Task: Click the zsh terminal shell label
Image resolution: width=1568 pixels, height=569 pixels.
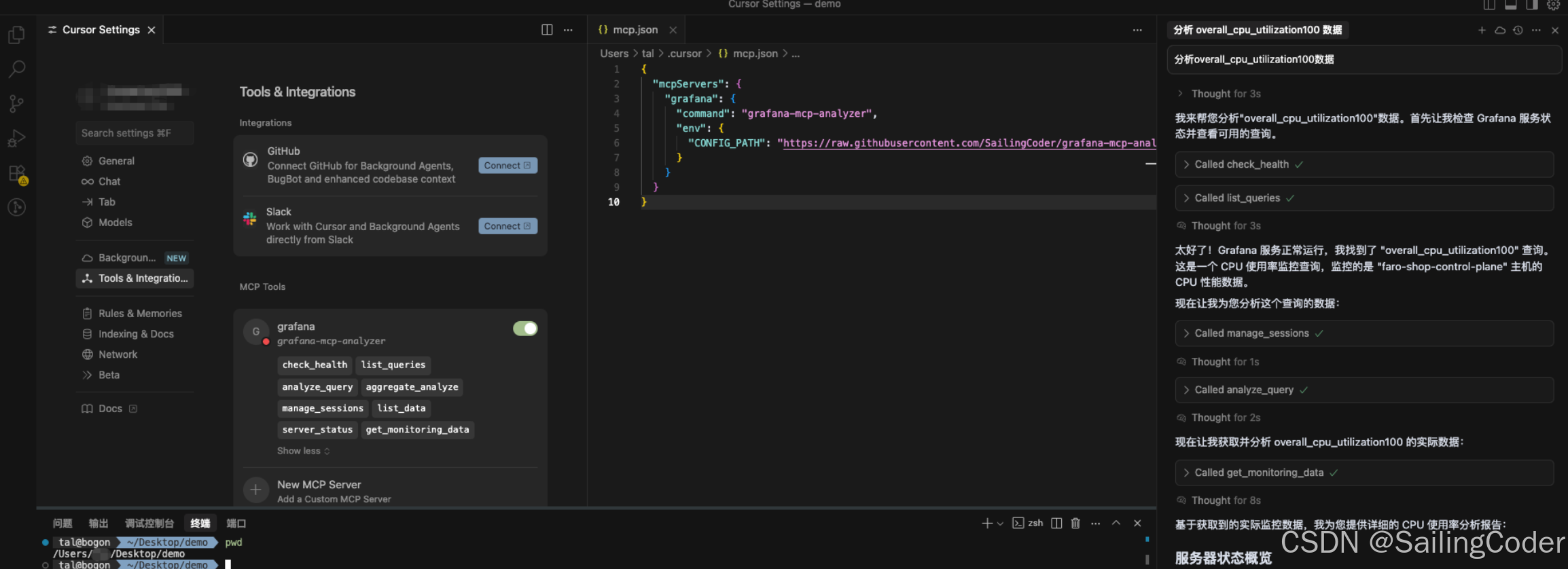Action: point(1035,523)
